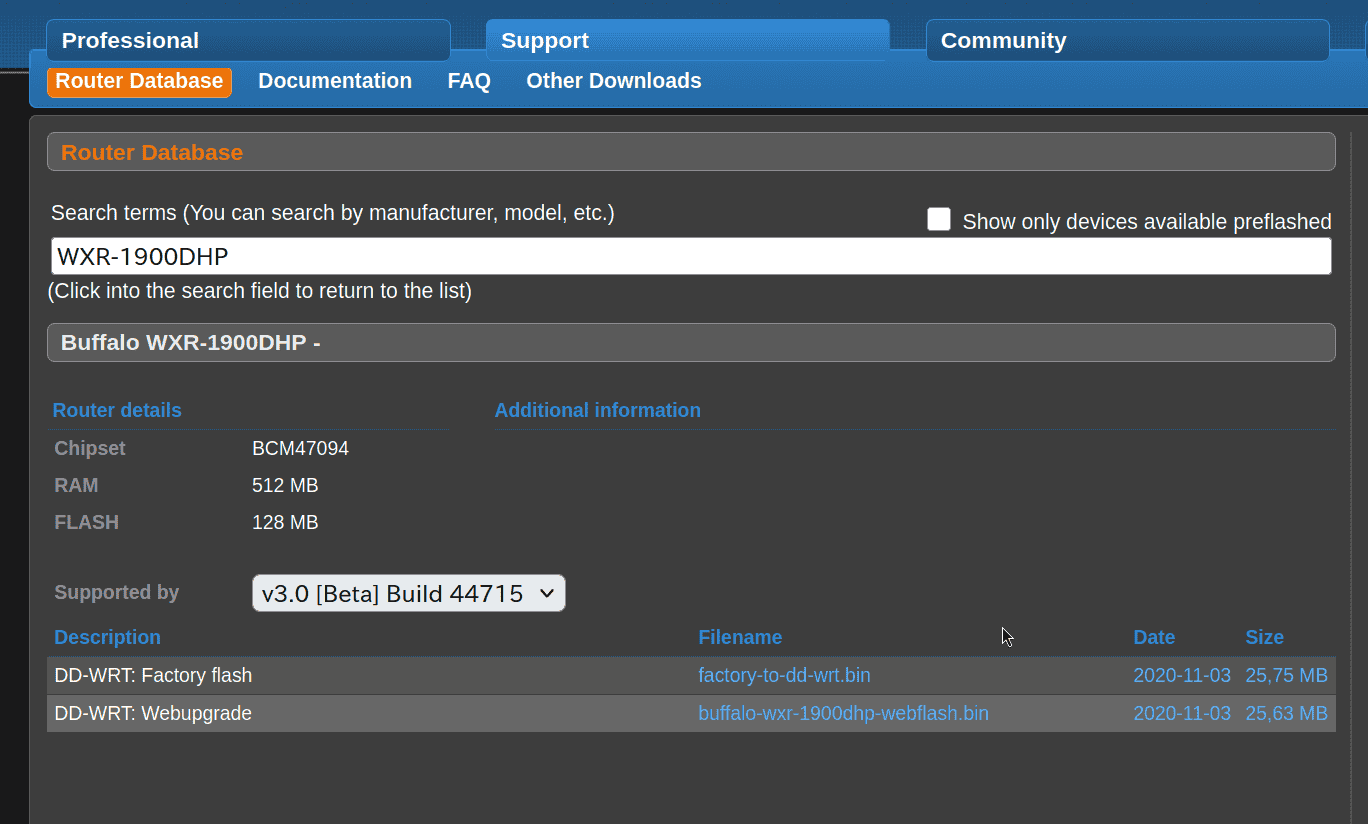
Task: Click the Filename column header
Action: [x=740, y=637]
